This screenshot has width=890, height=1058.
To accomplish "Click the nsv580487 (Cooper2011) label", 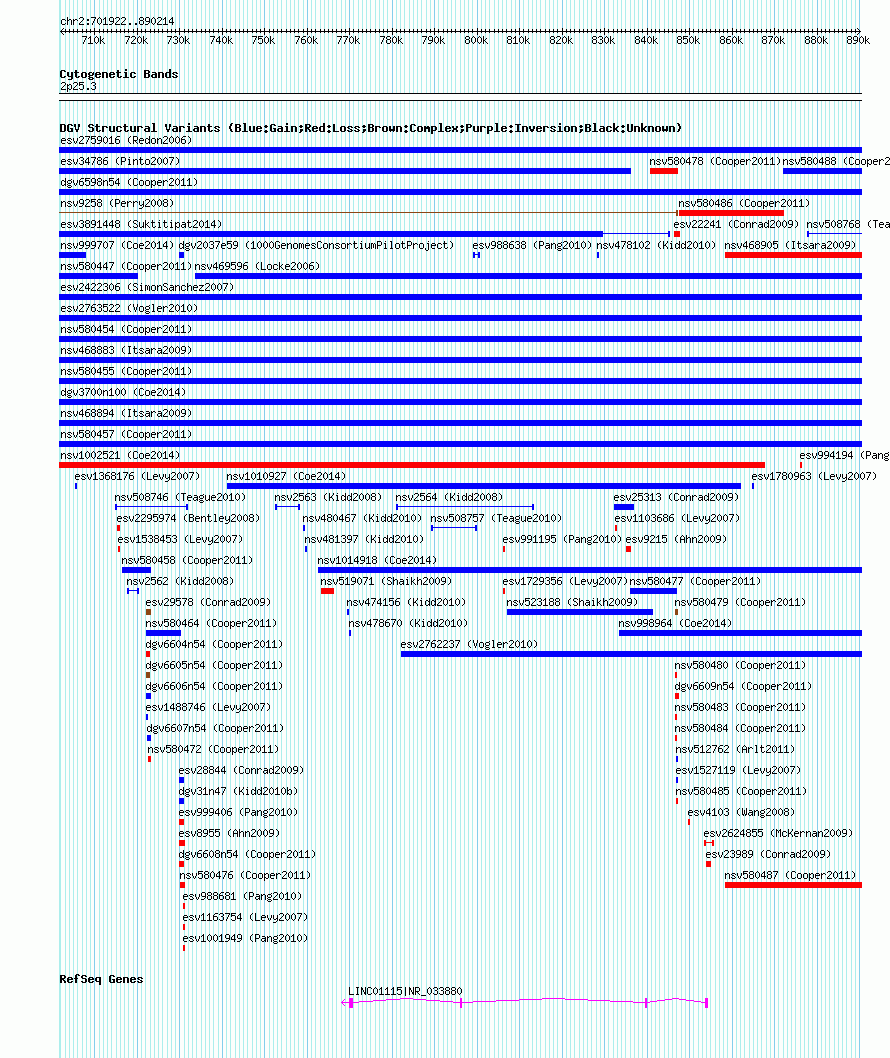I will (x=790, y=874).
